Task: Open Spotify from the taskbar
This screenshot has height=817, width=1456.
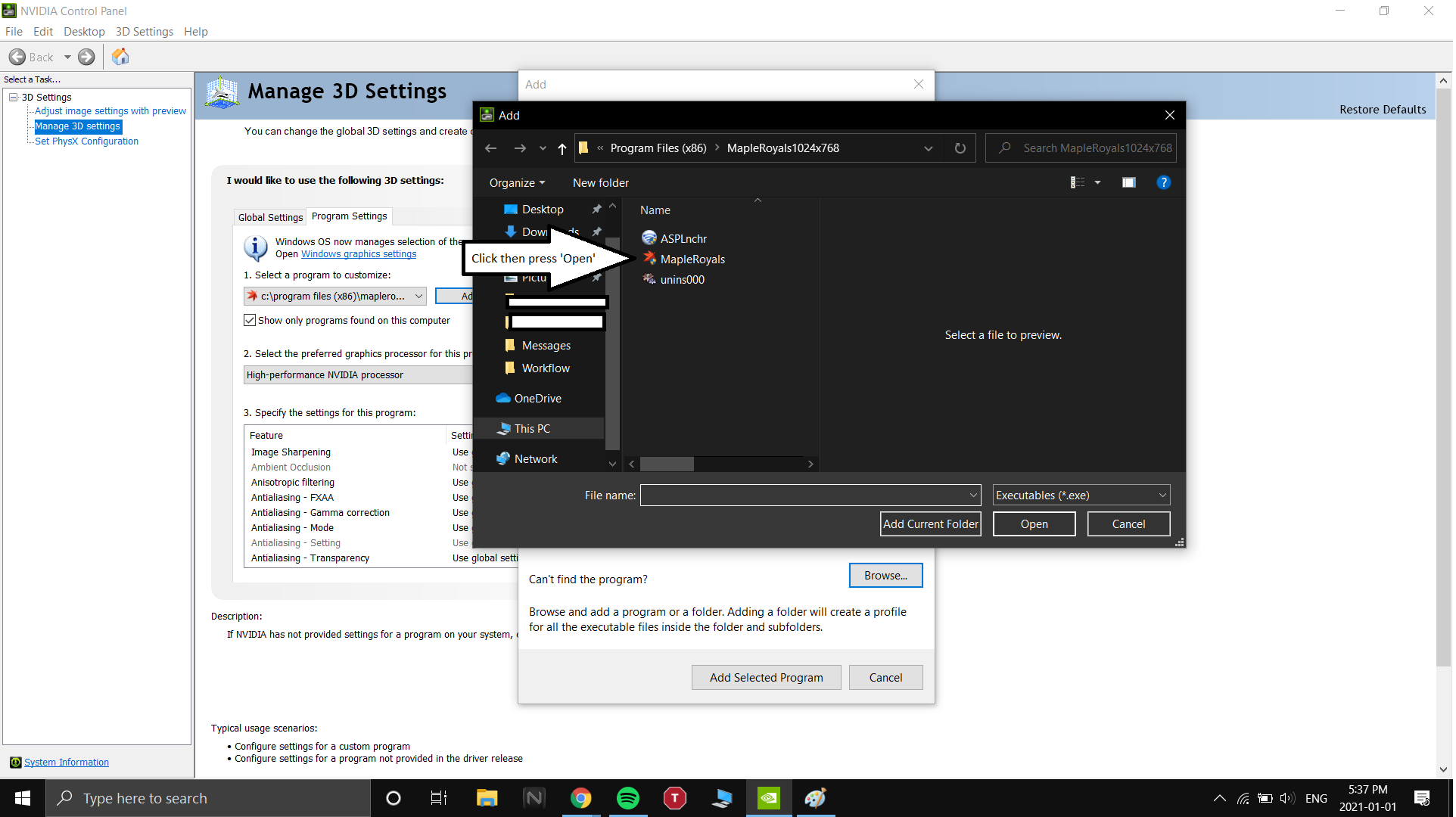Action: (x=628, y=798)
